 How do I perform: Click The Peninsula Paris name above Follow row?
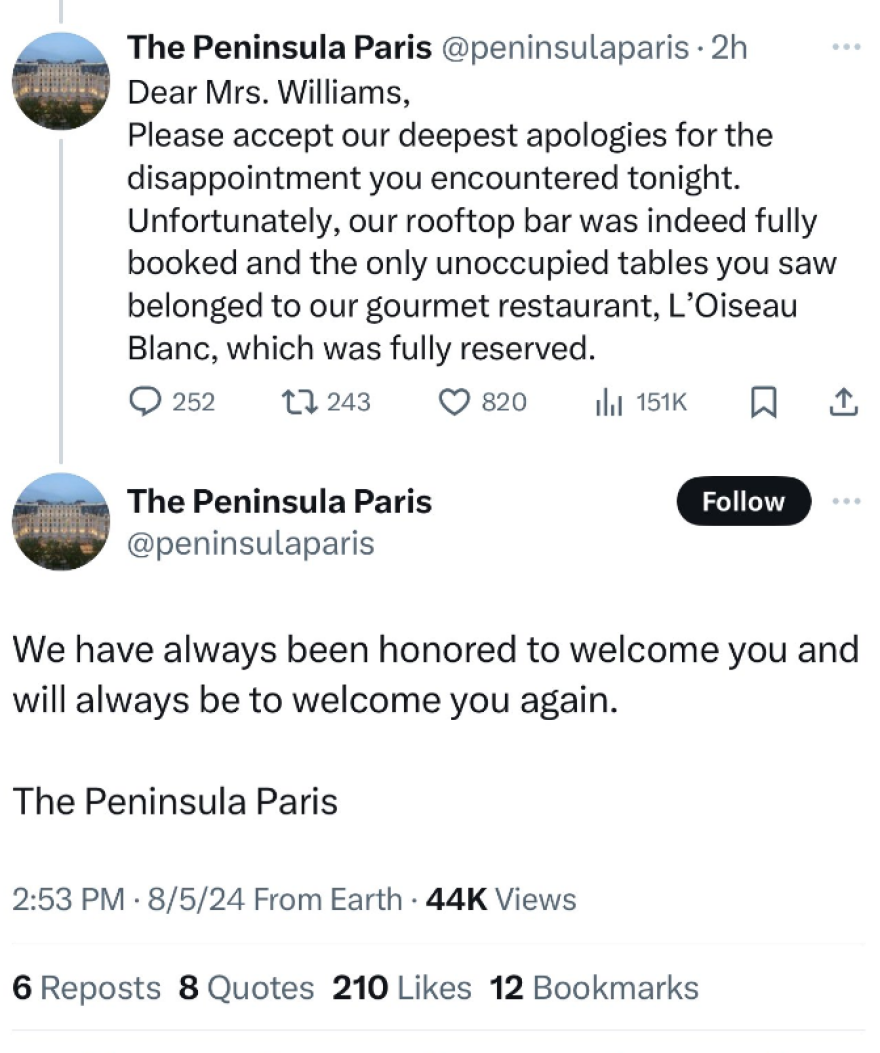(279, 500)
